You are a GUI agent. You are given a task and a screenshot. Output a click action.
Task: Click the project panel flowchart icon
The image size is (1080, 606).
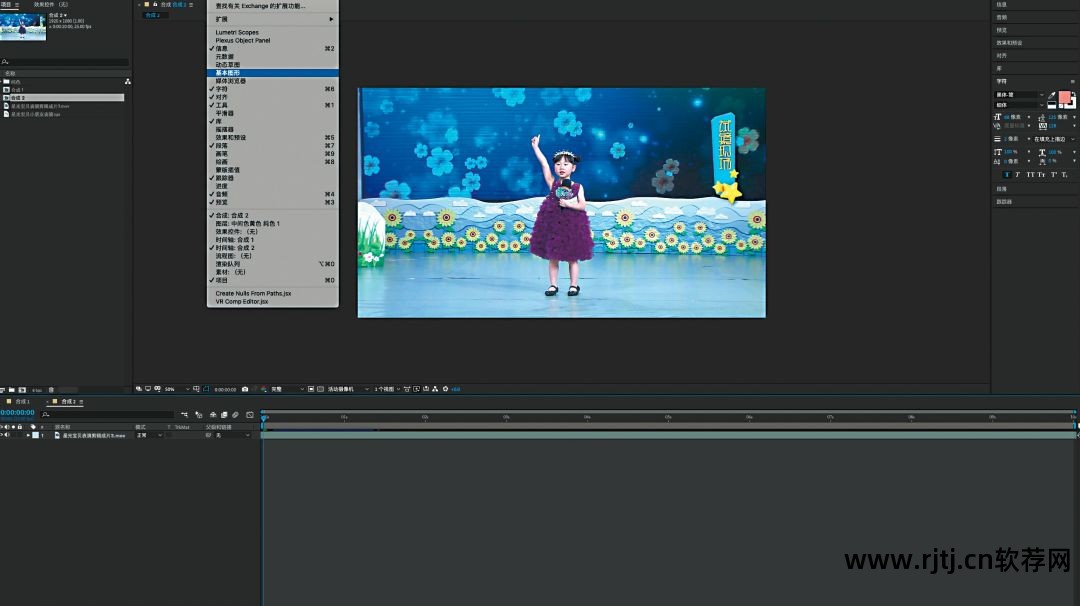click(127, 81)
